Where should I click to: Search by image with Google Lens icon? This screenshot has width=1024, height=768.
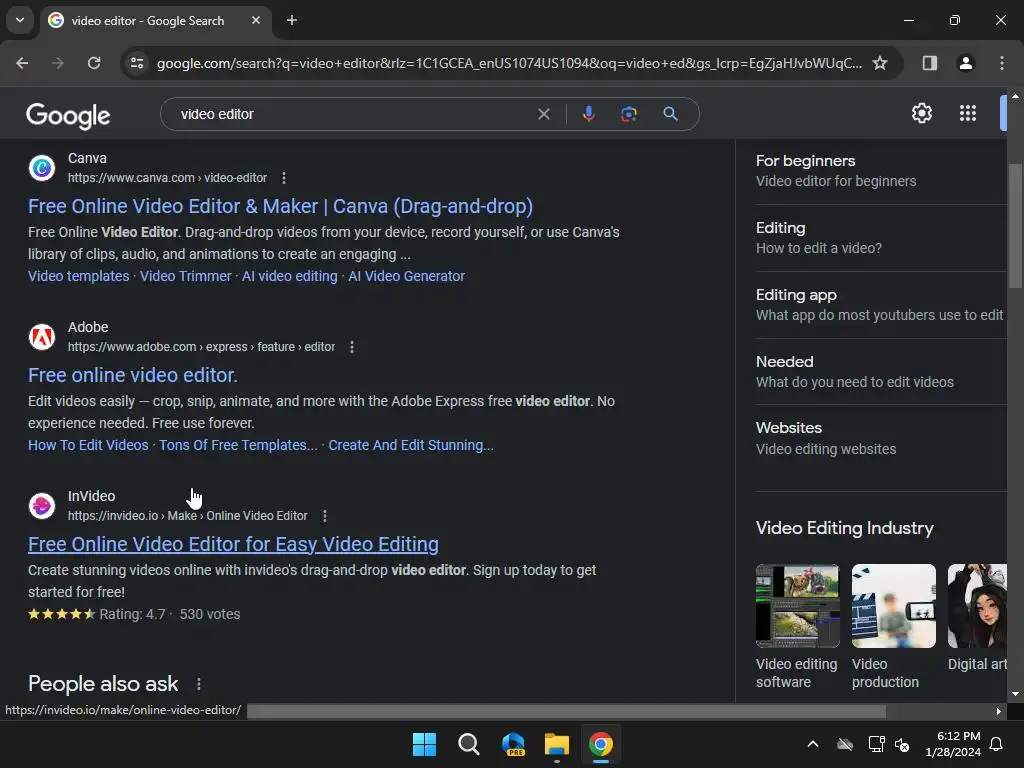[629, 114]
